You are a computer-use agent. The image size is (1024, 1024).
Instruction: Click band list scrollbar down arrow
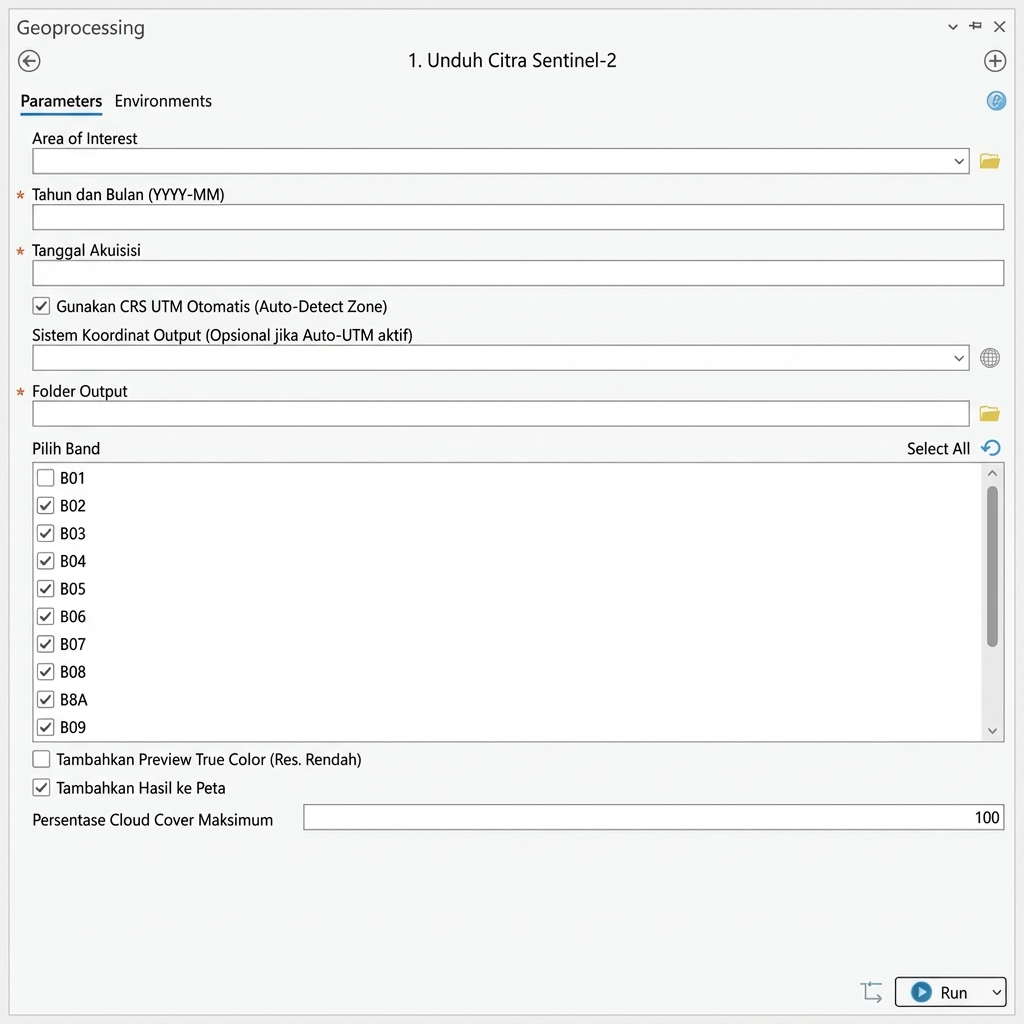click(992, 731)
